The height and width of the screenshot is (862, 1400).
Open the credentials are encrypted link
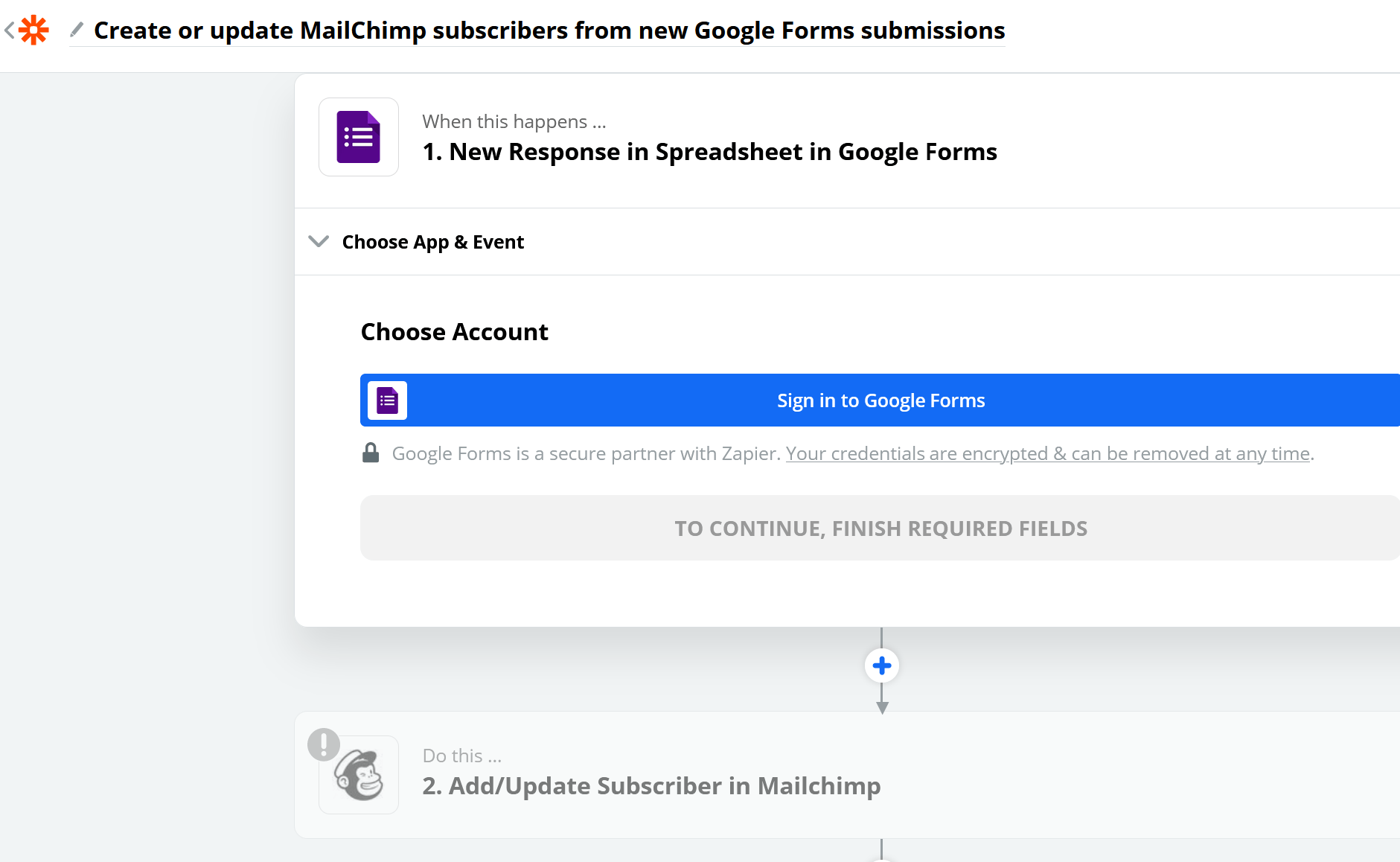click(1047, 453)
